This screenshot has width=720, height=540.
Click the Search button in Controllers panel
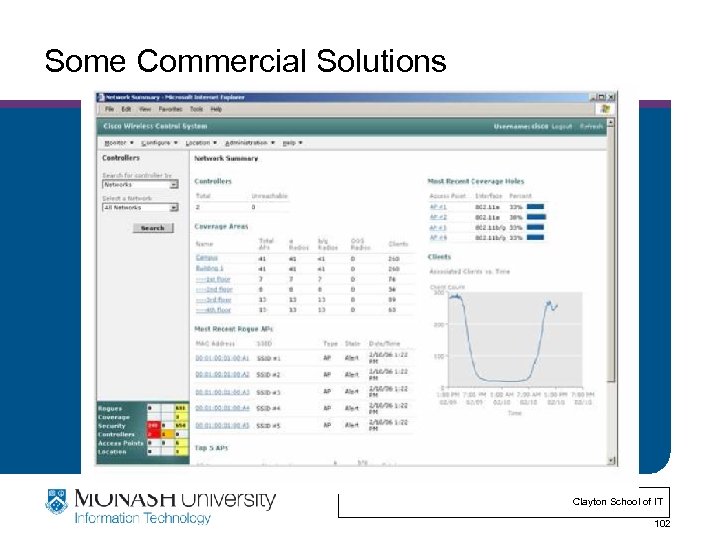[153, 228]
